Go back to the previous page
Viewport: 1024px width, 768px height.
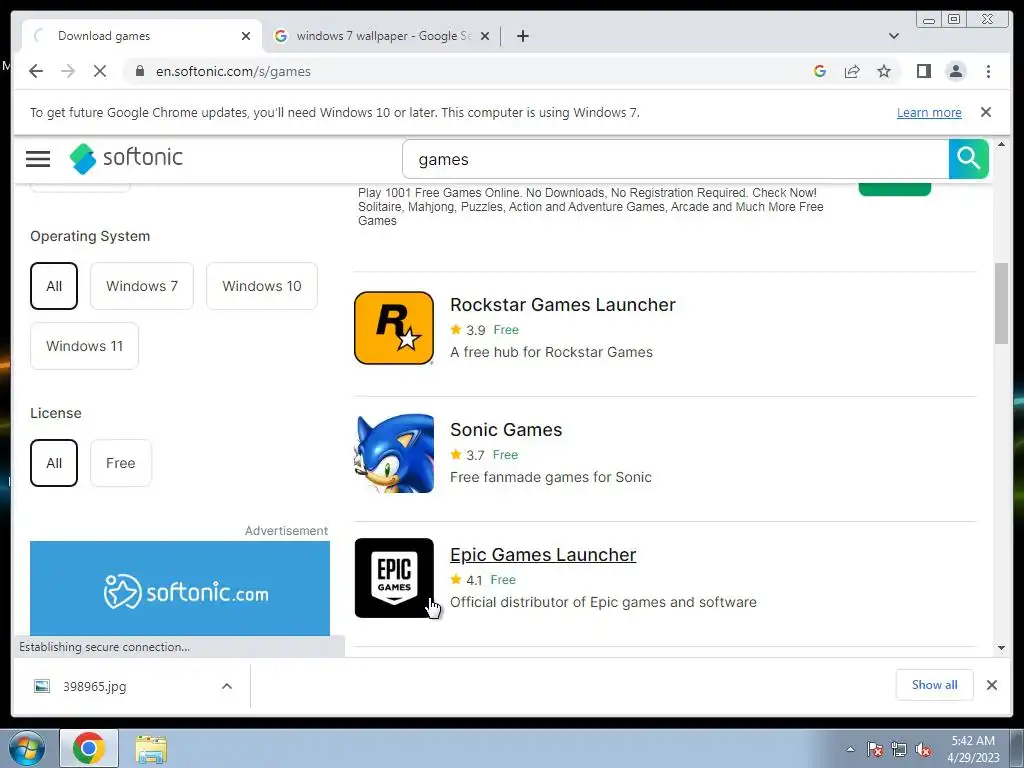pyautogui.click(x=36, y=71)
